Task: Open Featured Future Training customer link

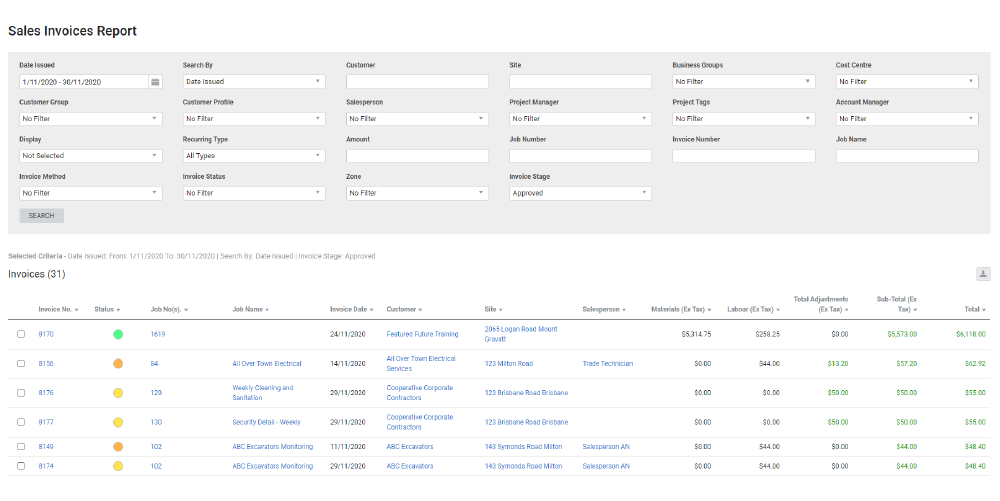Action: click(422, 334)
